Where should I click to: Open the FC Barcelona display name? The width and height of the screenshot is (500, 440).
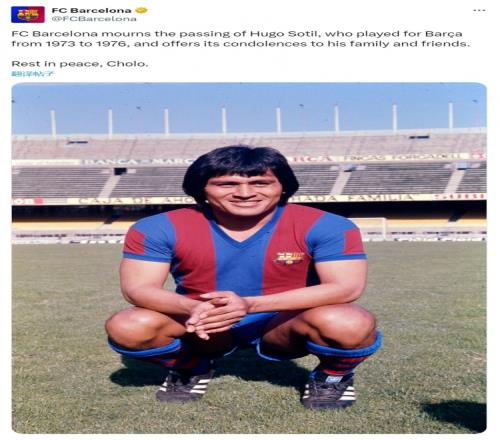91,10
